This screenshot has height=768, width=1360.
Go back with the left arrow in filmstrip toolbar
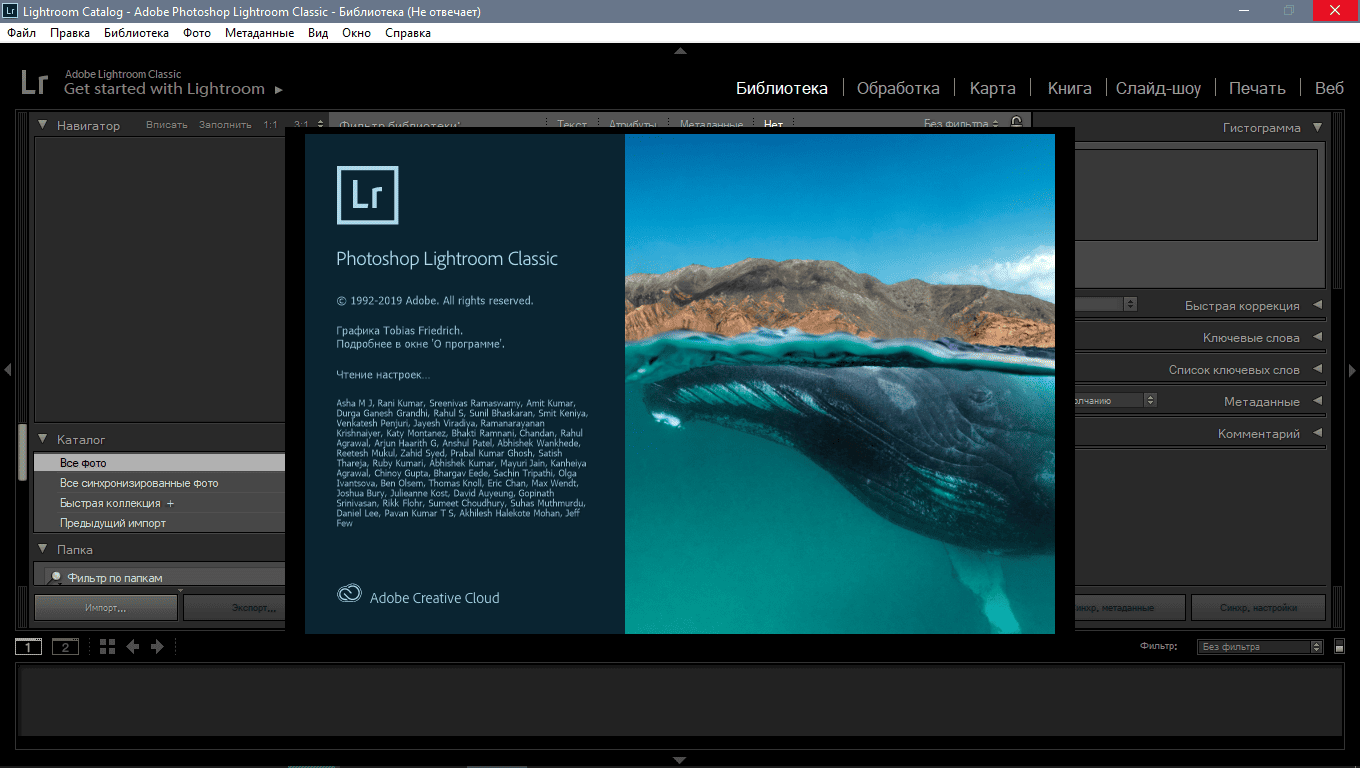pyautogui.click(x=133, y=647)
